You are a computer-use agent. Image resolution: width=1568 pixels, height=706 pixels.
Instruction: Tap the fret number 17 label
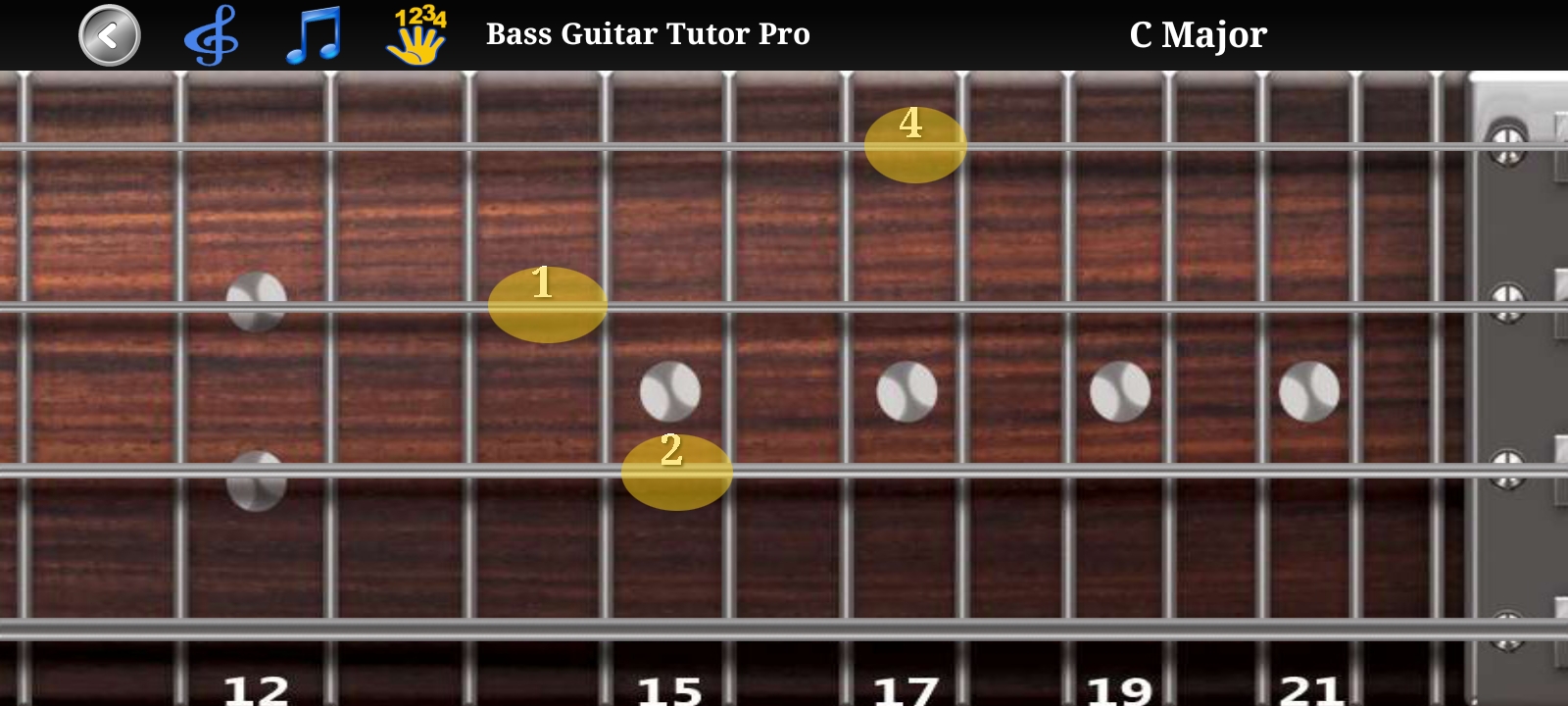pos(906,690)
